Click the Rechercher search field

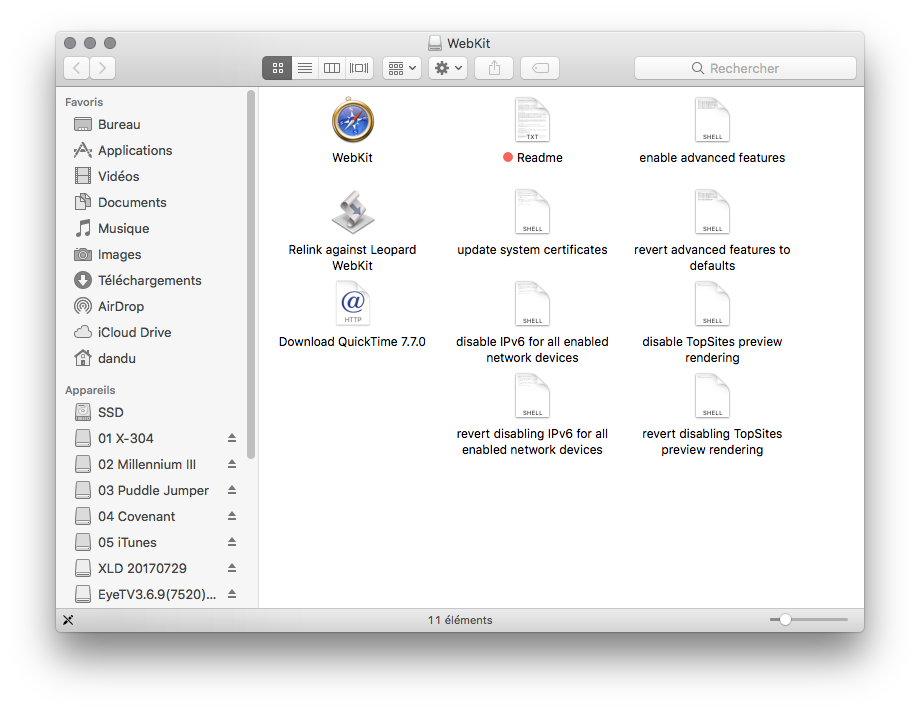(745, 68)
